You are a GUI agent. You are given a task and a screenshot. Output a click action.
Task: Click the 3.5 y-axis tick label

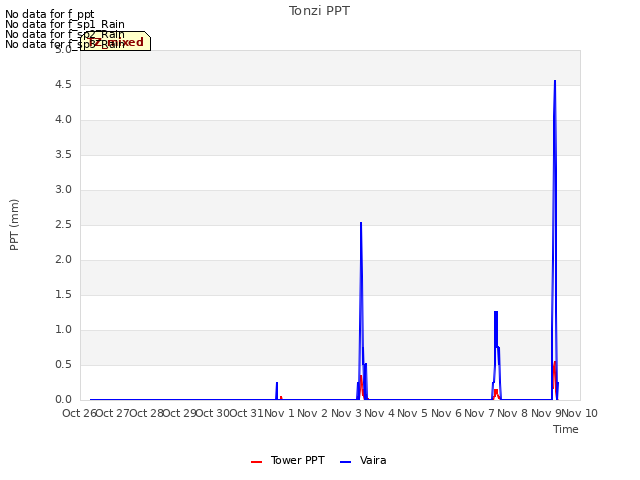pos(63,155)
